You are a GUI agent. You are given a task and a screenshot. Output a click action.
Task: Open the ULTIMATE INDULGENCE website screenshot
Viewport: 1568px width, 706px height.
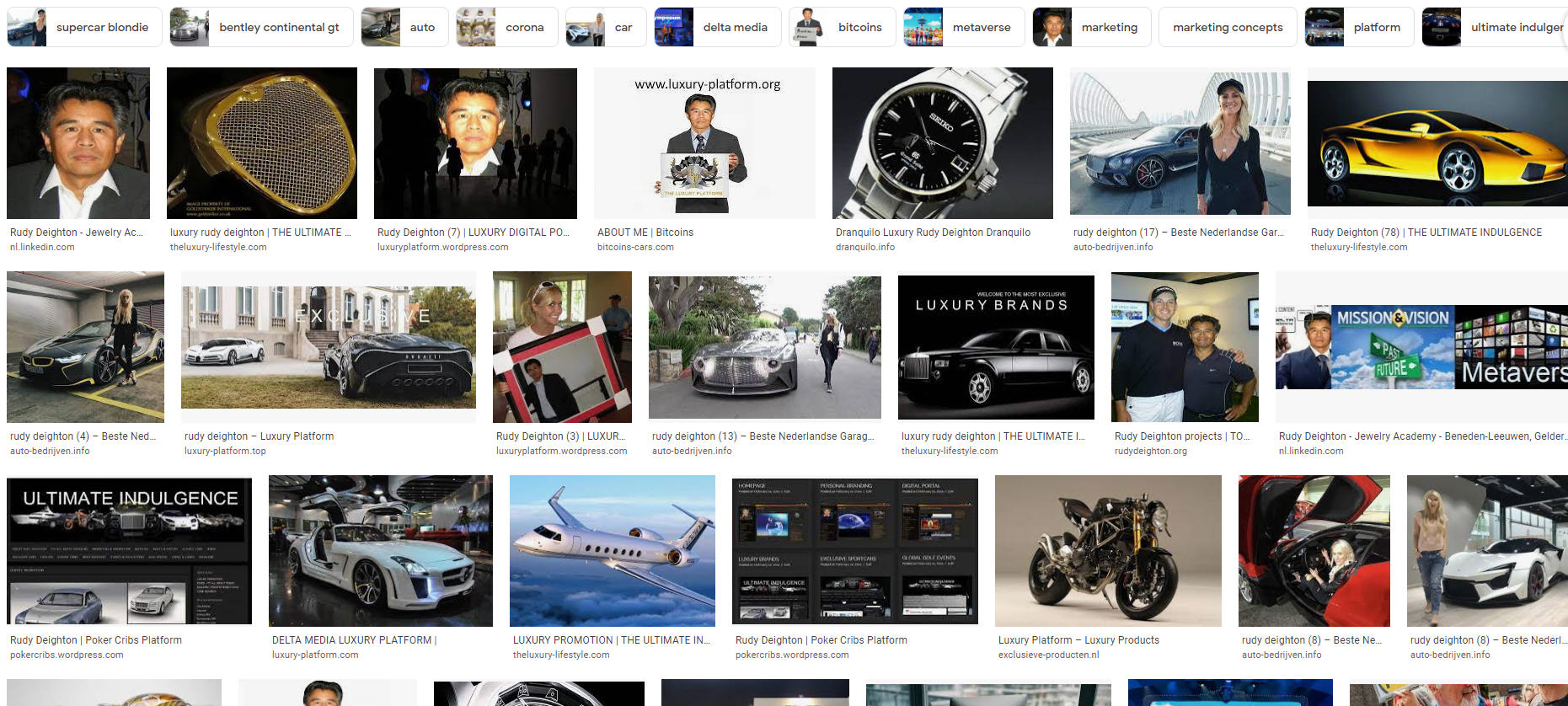129,551
